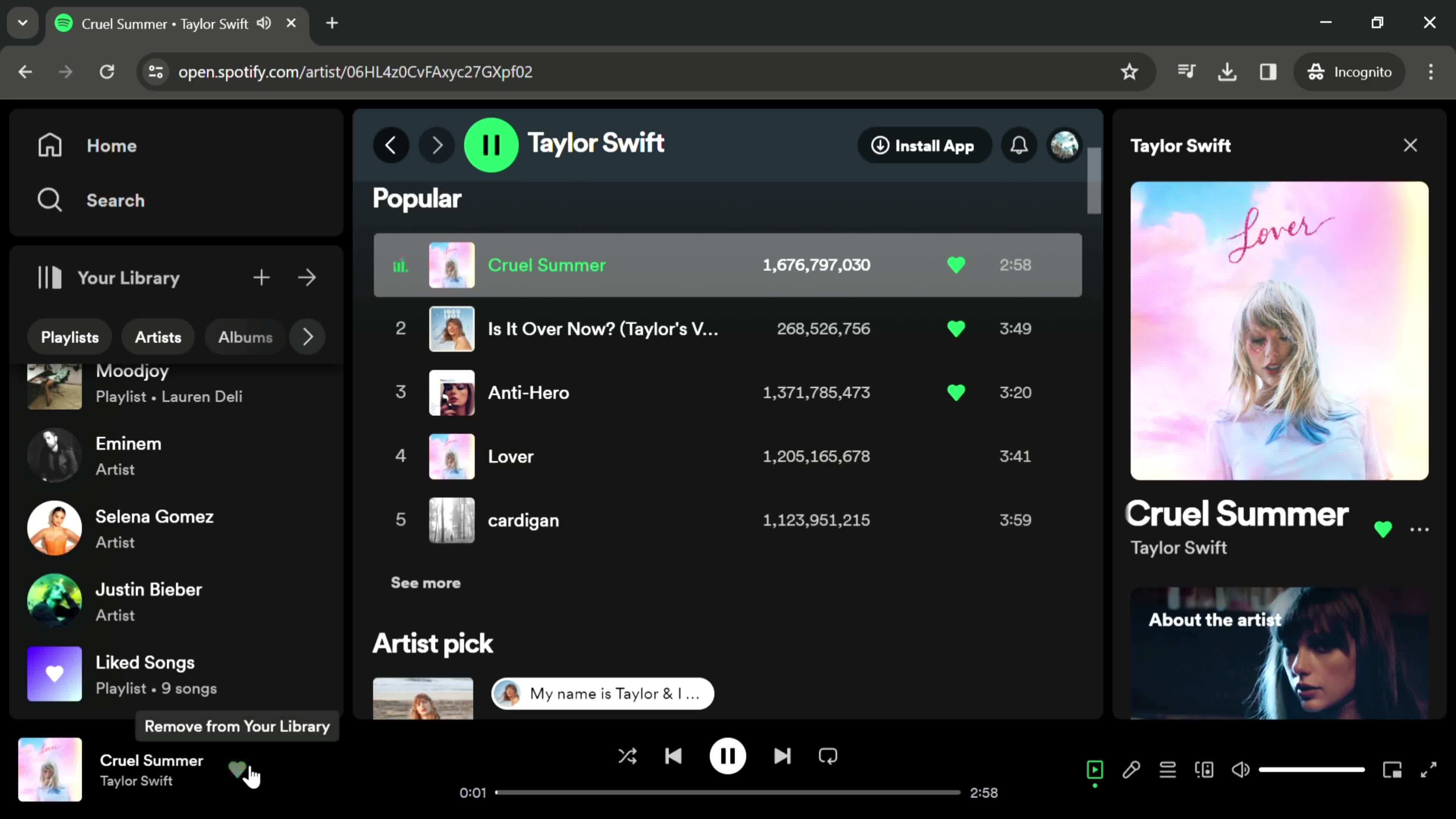This screenshot has height=819, width=1456.
Task: Open more options for Cruel Summer
Action: [1419, 530]
